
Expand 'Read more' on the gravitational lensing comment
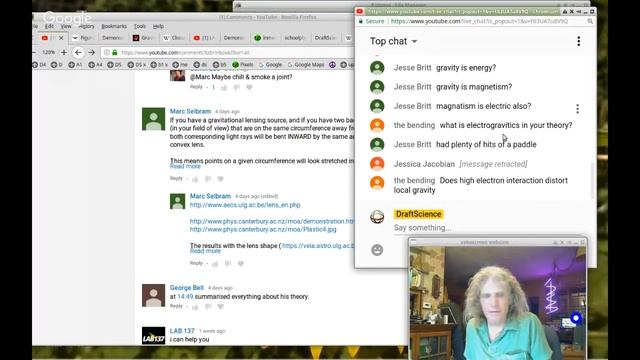[185, 166]
